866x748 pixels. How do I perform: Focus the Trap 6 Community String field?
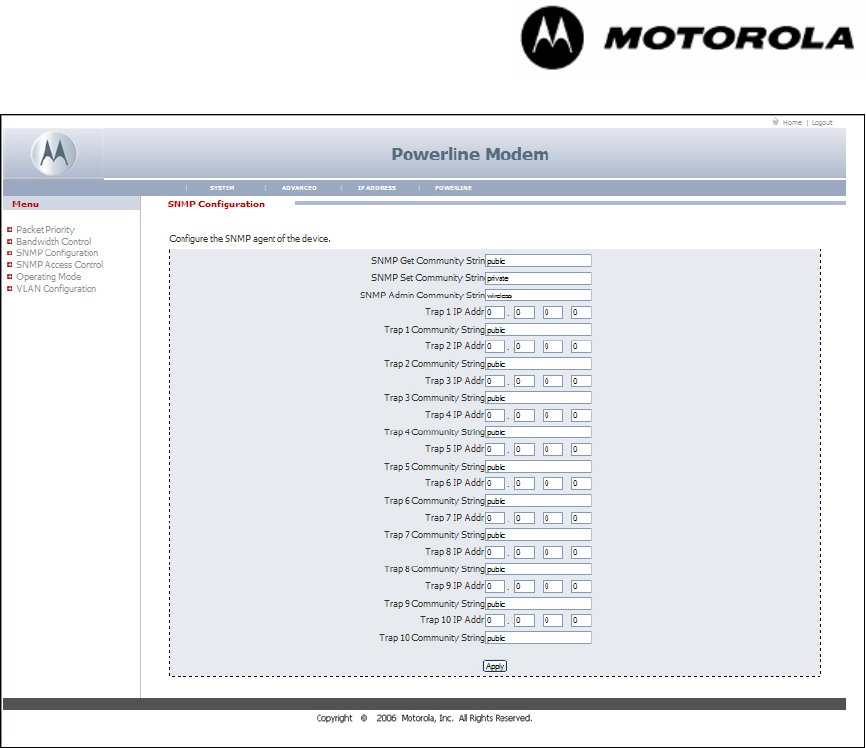tap(538, 501)
